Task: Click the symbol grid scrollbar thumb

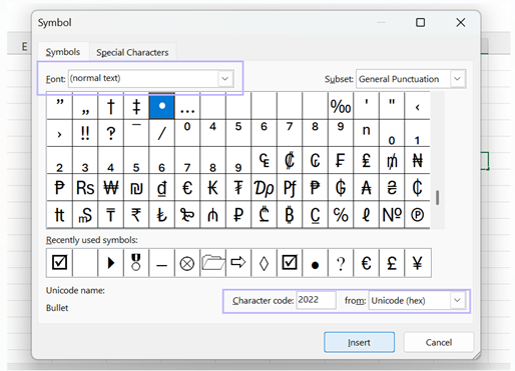Action: click(437, 198)
